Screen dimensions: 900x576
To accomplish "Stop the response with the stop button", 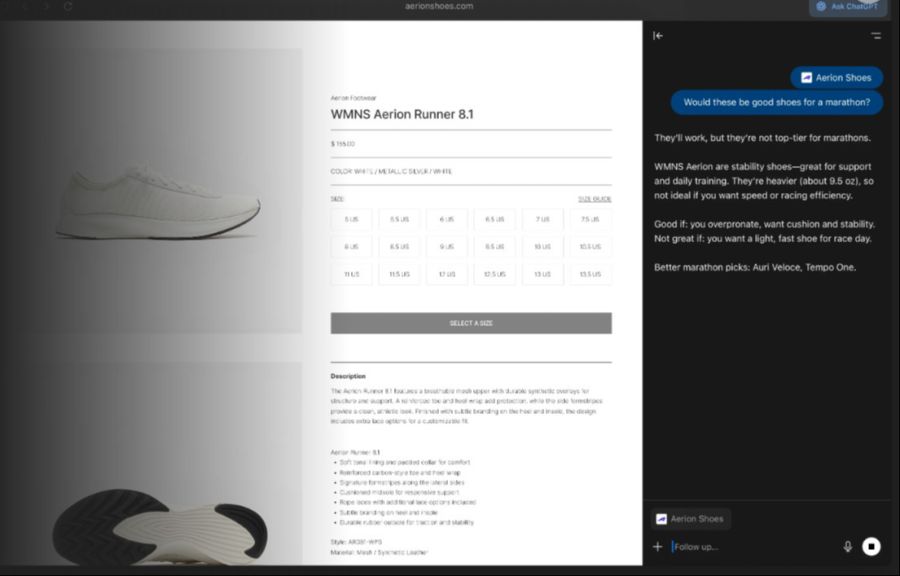I will [871, 547].
